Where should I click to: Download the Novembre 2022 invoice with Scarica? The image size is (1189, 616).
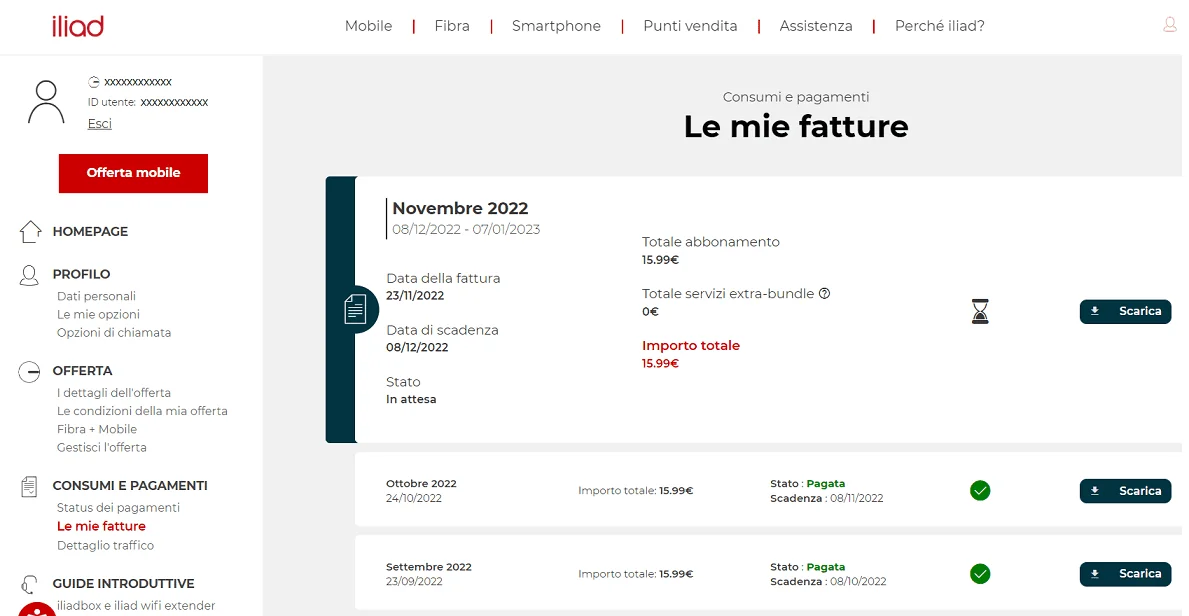click(1125, 311)
